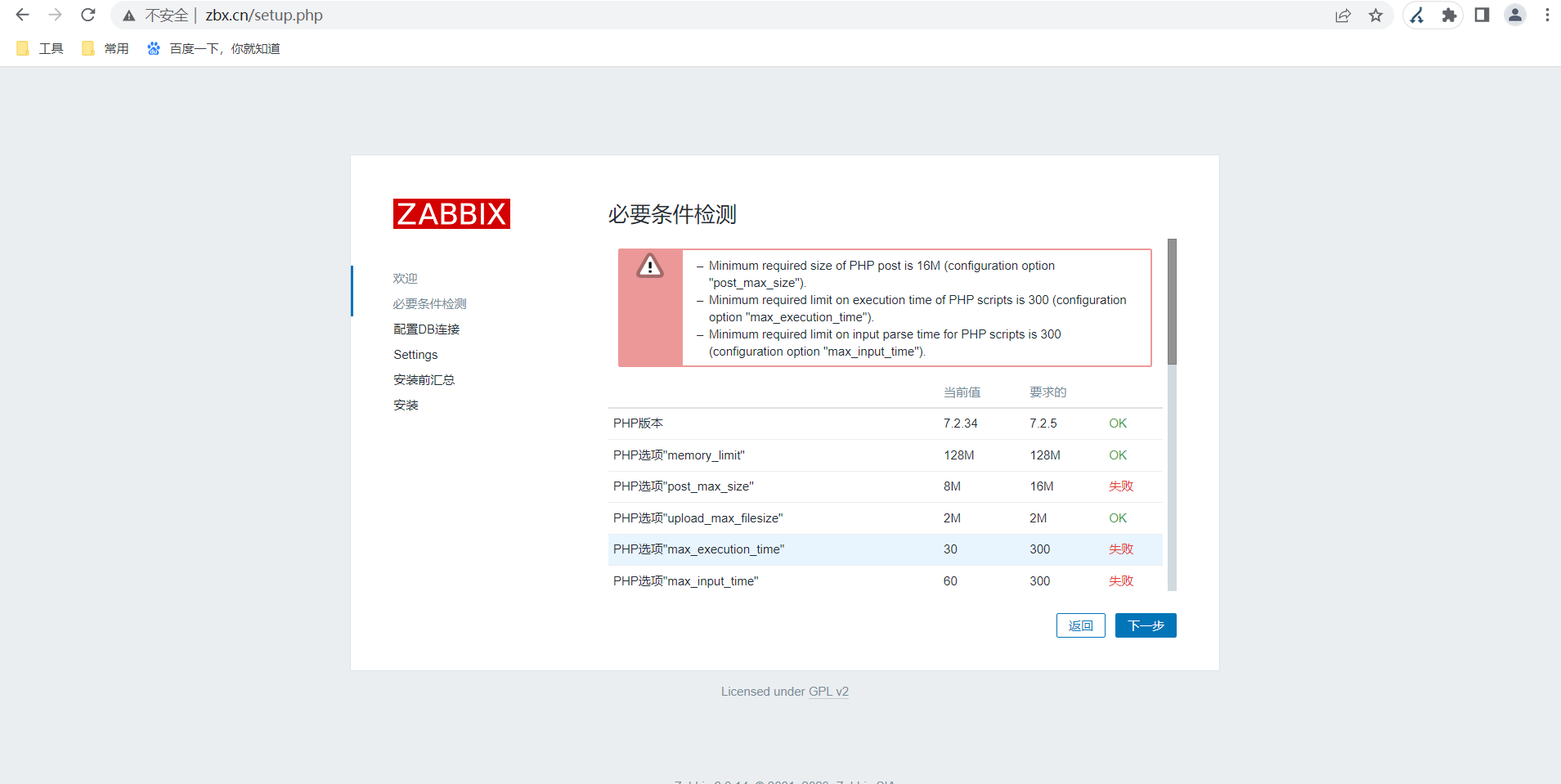Click the current value 30 for max_execution_time
Image resolution: width=1561 pixels, height=784 pixels.
point(950,549)
